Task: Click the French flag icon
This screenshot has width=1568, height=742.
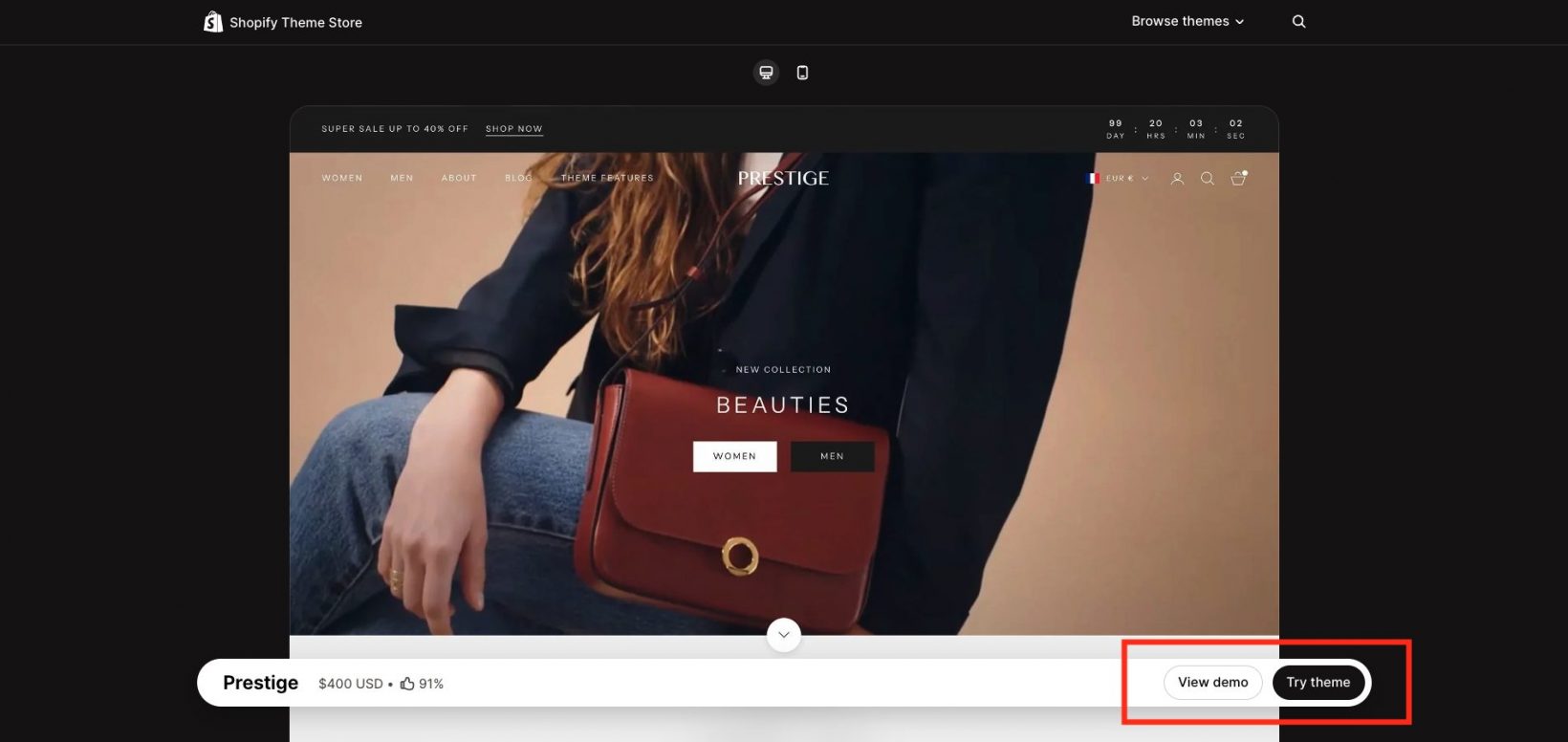Action: 1094,178
